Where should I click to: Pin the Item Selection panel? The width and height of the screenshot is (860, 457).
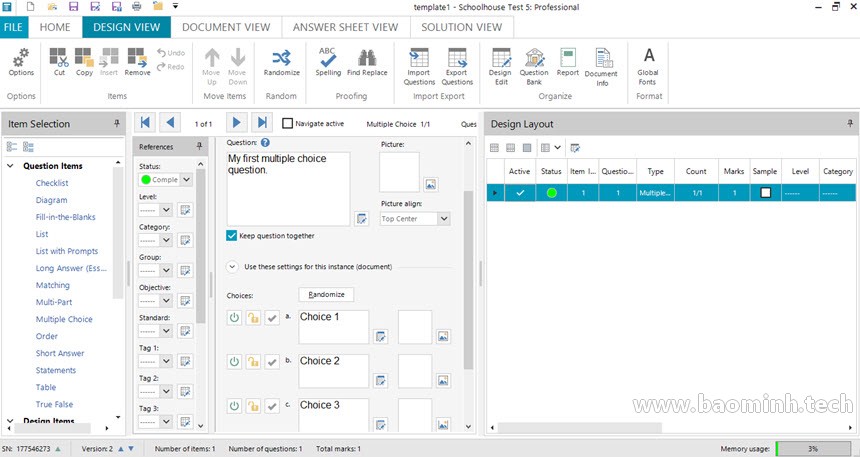pos(116,124)
